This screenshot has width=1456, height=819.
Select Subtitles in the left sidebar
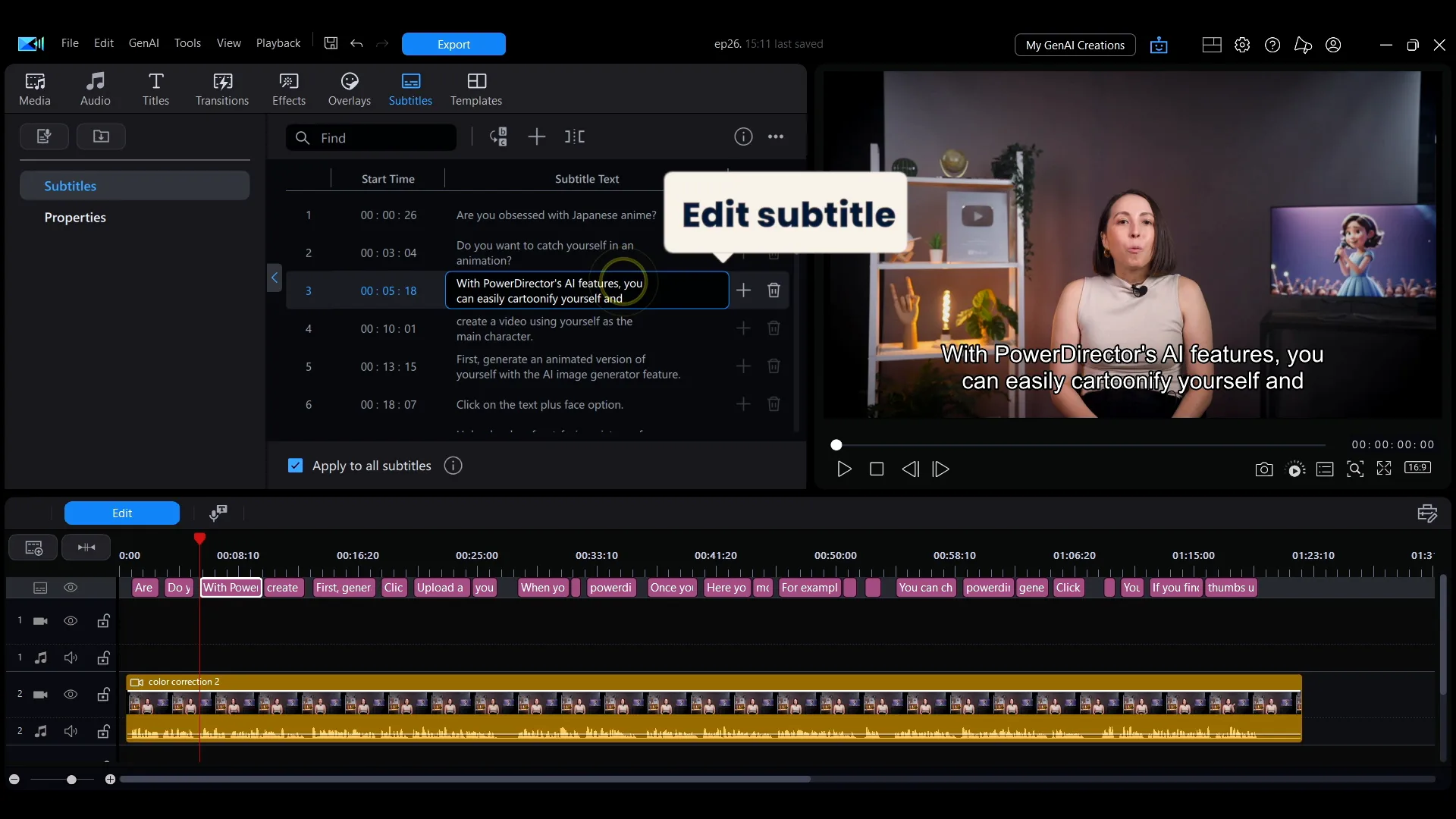pyautogui.click(x=135, y=186)
